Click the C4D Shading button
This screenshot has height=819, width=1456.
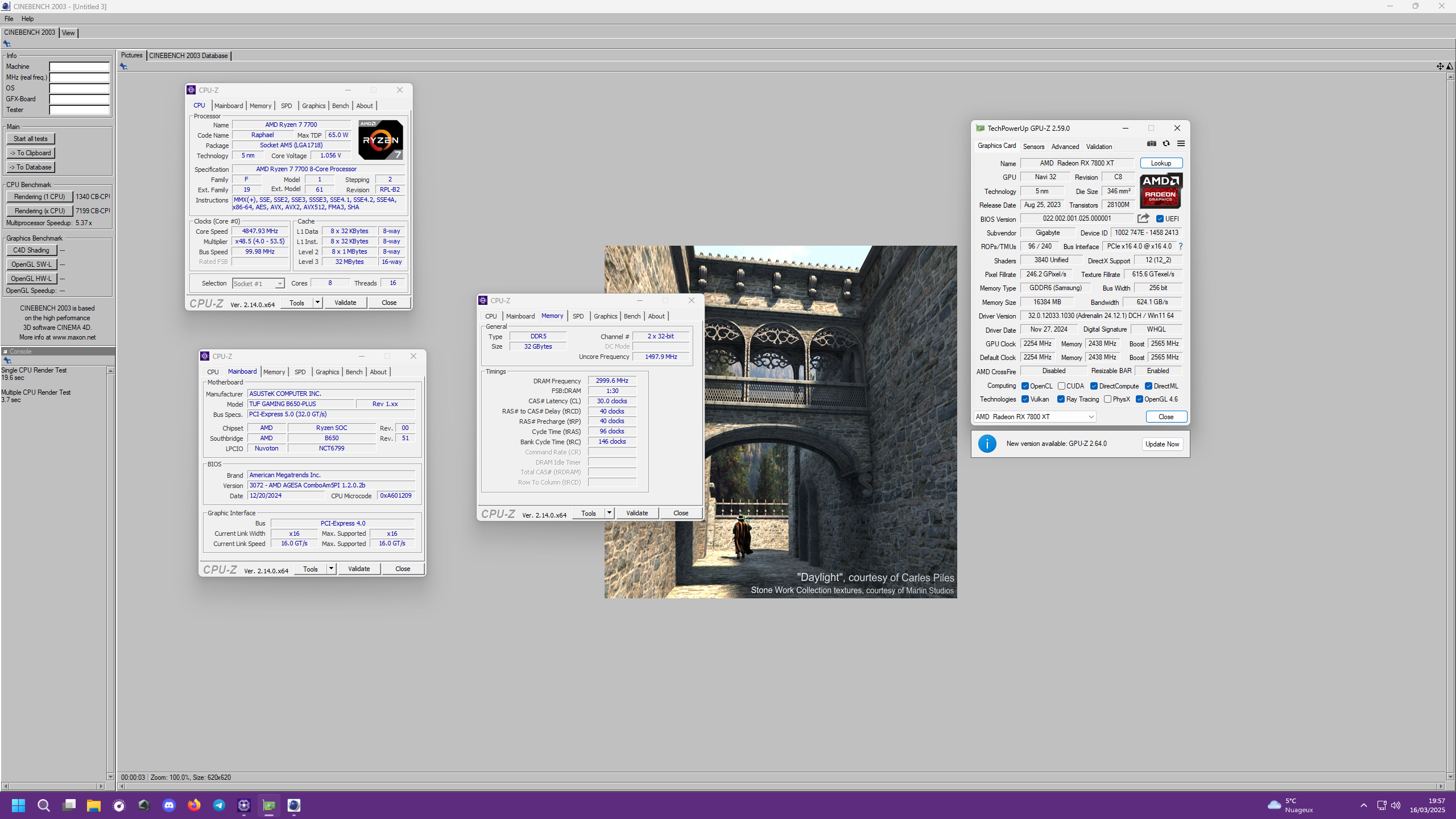[x=31, y=250]
